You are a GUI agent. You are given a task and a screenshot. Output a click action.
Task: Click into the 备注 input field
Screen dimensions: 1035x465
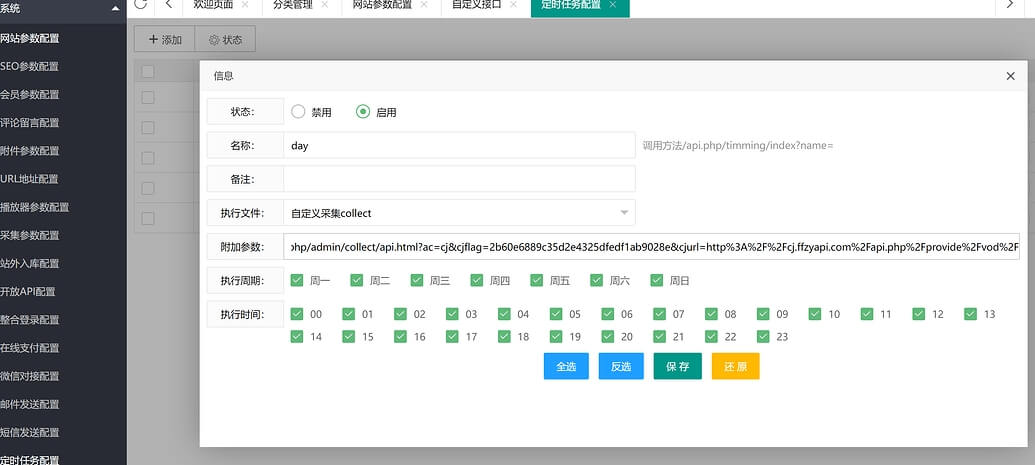pyautogui.click(x=459, y=179)
